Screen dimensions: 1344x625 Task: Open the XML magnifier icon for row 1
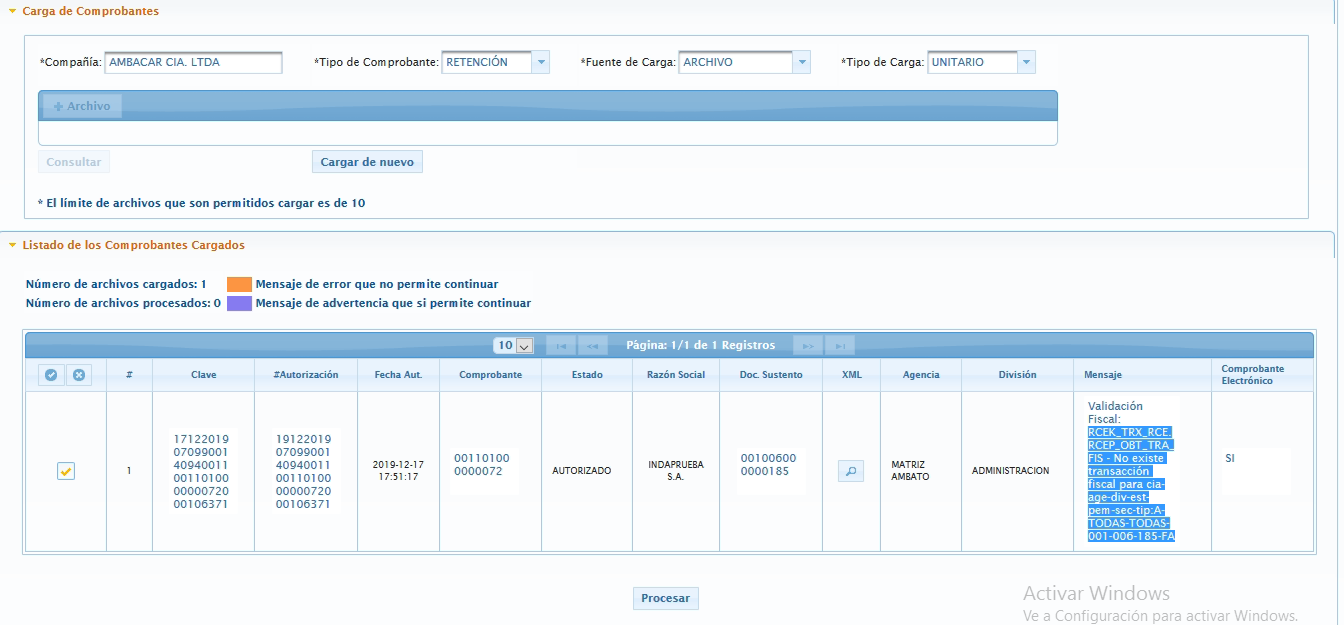click(x=850, y=471)
